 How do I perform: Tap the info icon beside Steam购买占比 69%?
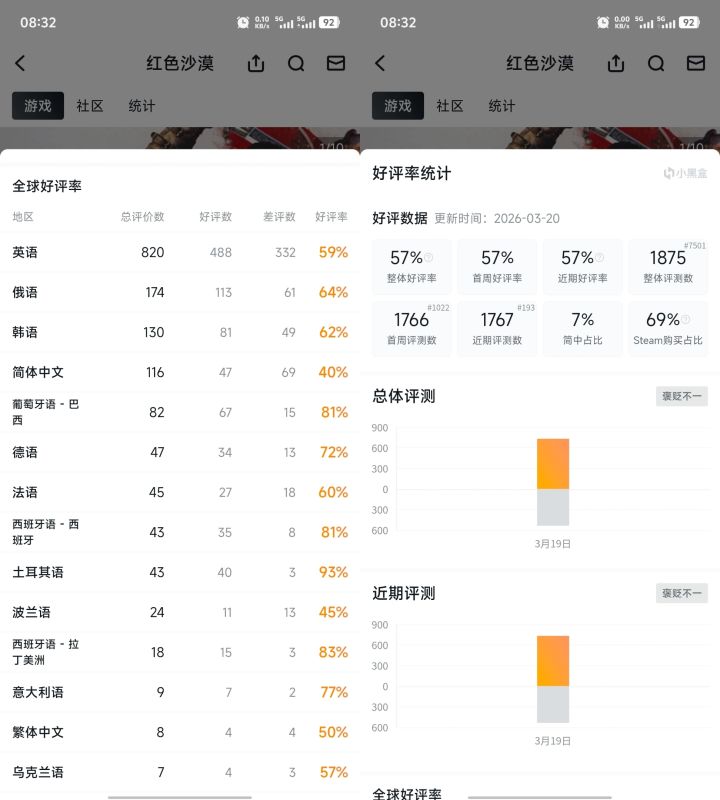686,319
